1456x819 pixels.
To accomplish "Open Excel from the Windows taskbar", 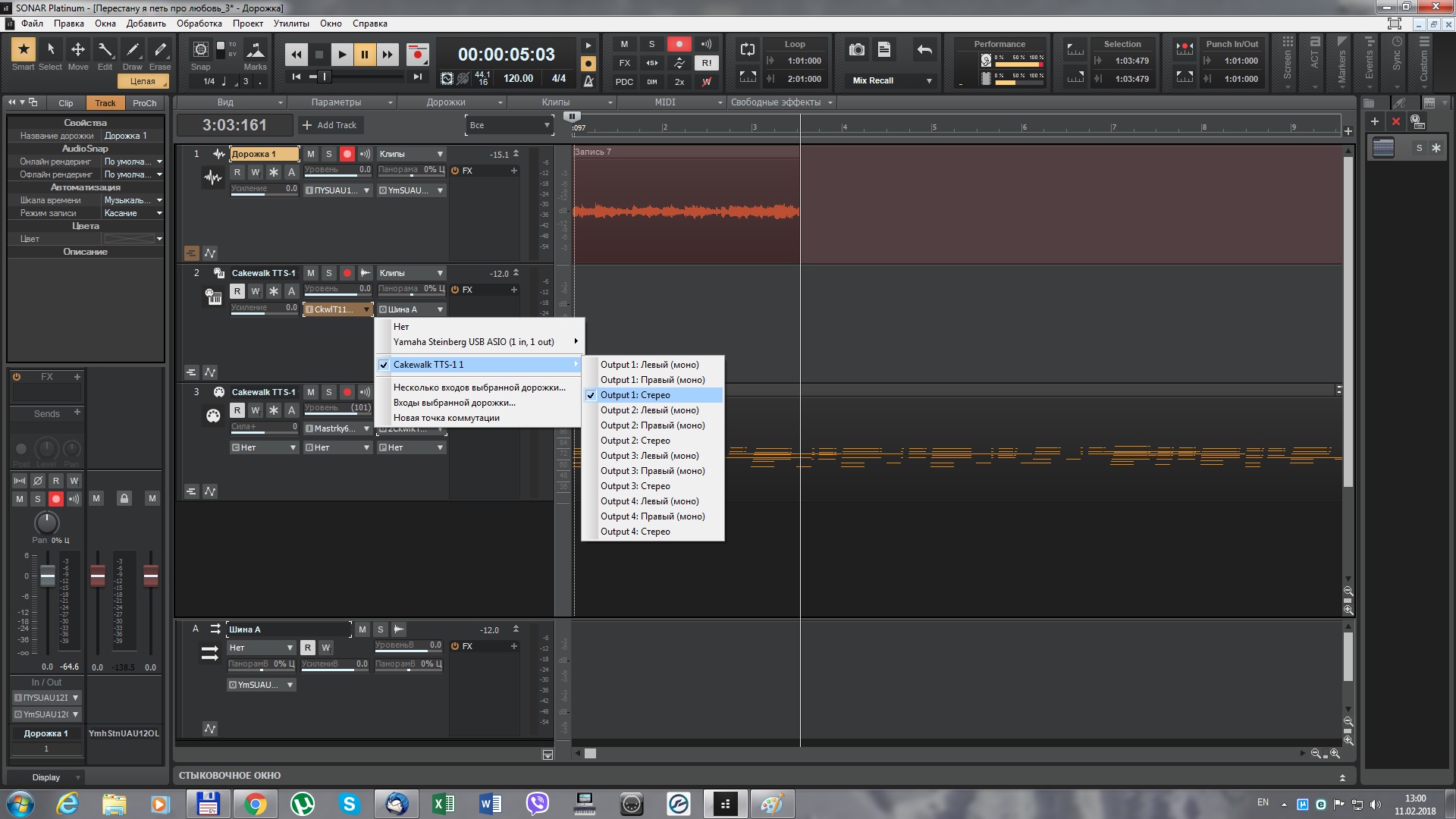I will [x=444, y=804].
